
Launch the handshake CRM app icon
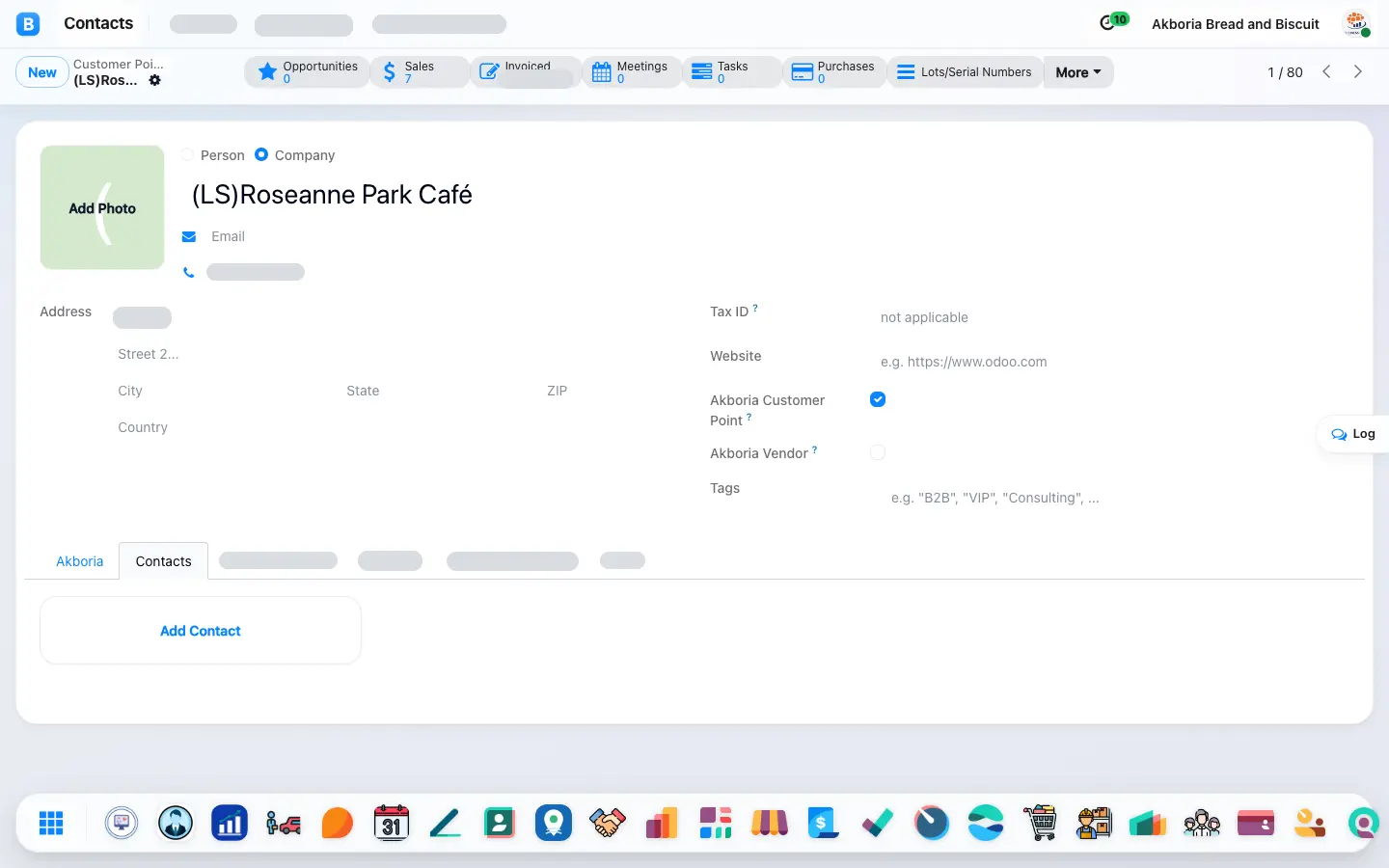coord(608,823)
